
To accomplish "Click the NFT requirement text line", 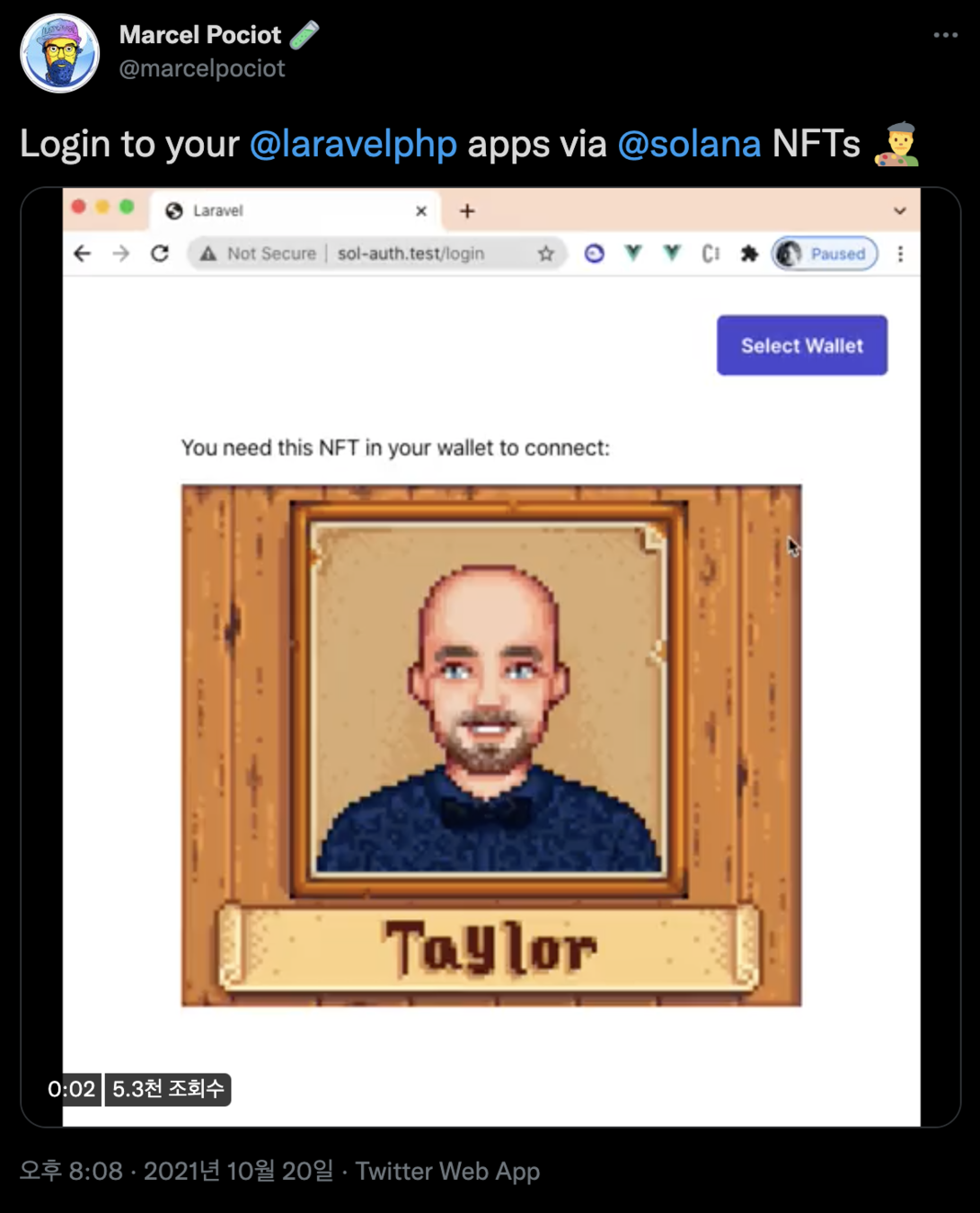I will [395, 447].
